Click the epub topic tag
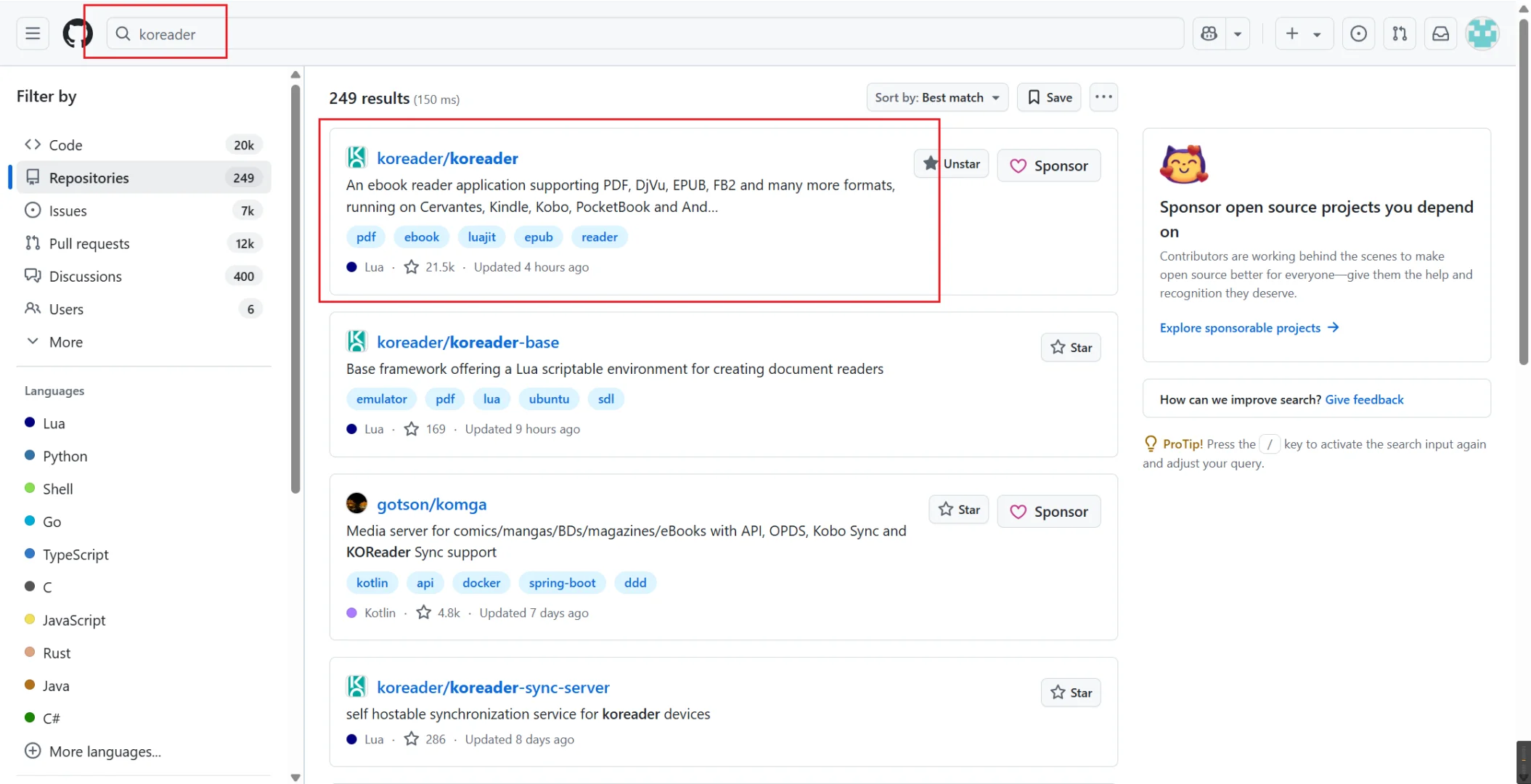 click(539, 237)
